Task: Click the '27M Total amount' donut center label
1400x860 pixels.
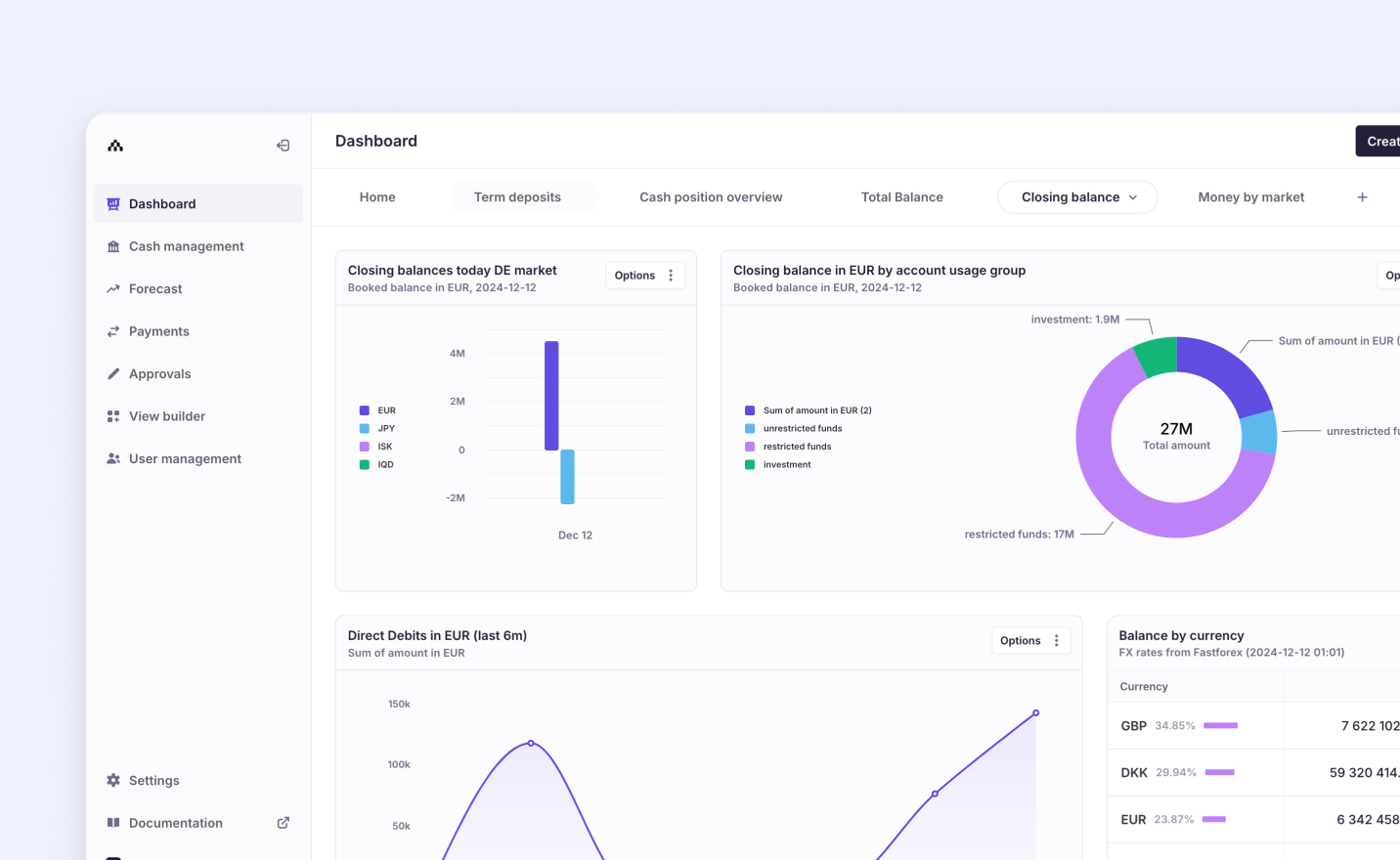Action: pos(1176,436)
